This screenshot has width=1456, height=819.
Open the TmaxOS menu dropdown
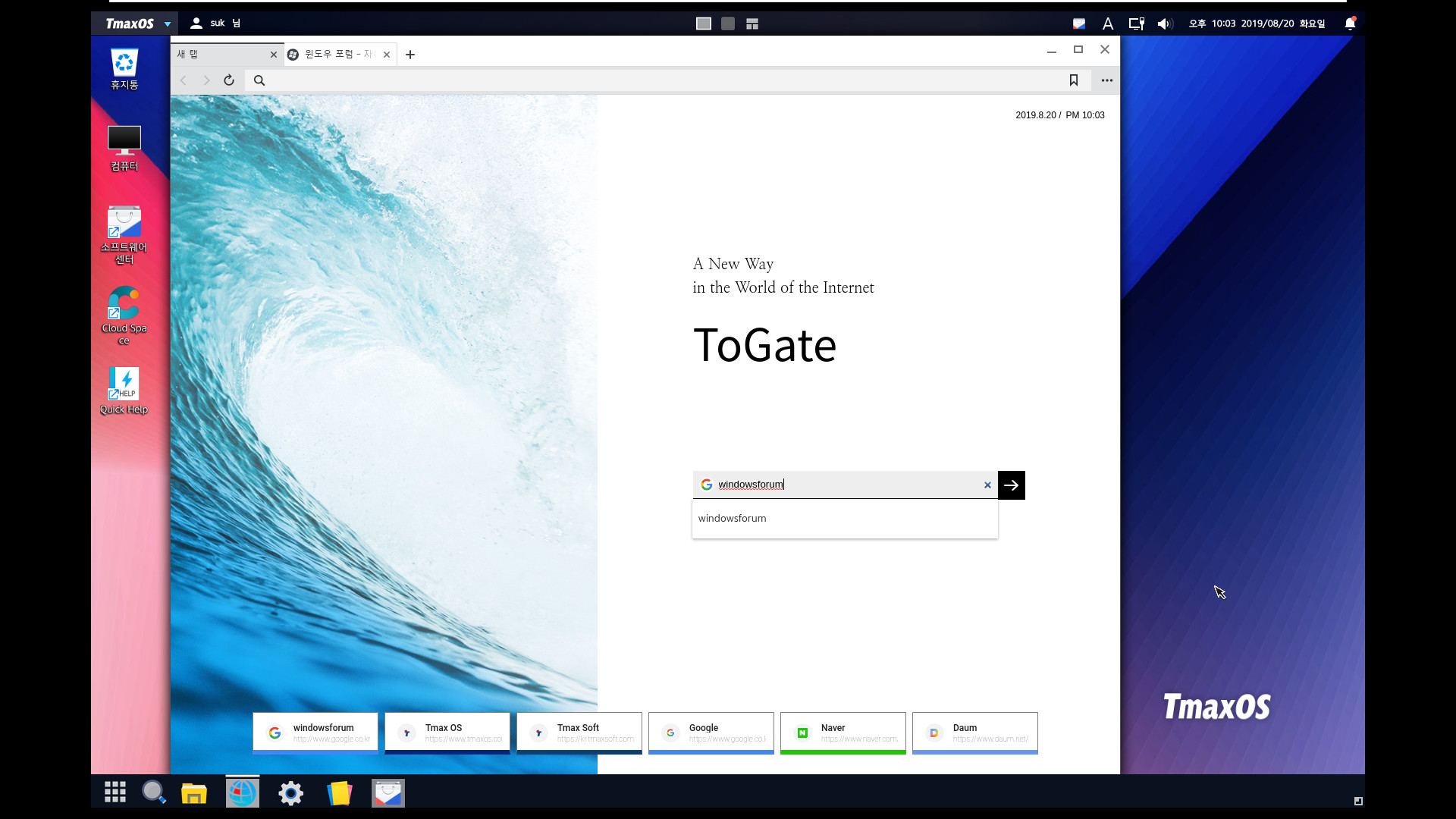tap(137, 24)
